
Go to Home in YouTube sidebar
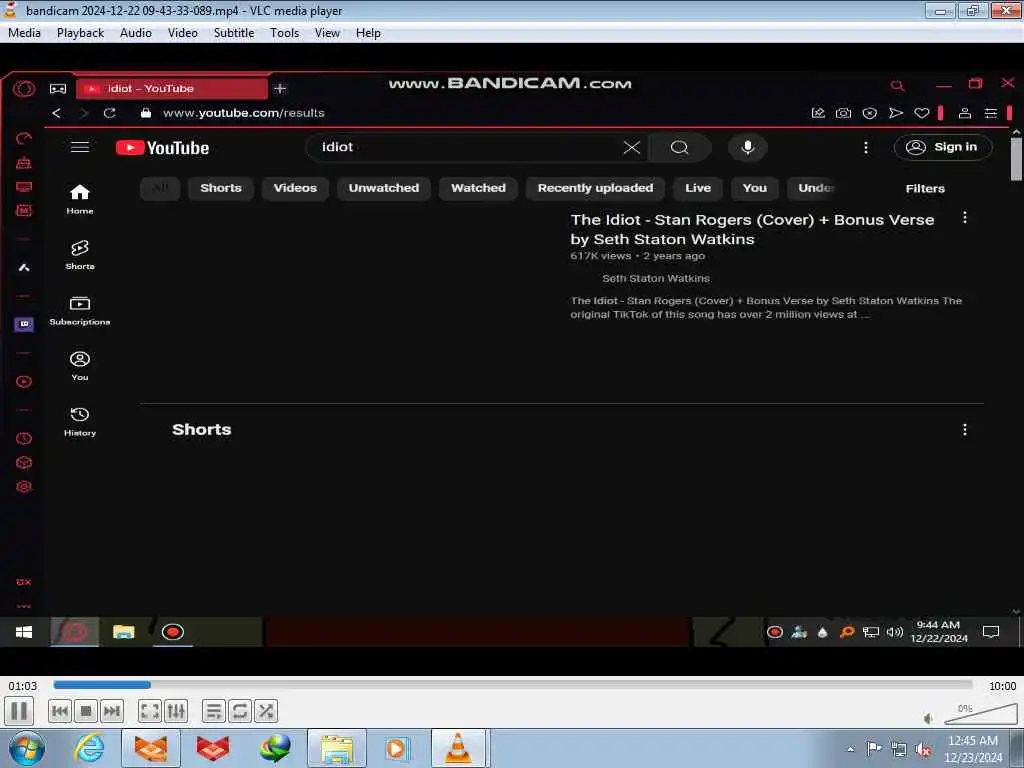coord(80,199)
